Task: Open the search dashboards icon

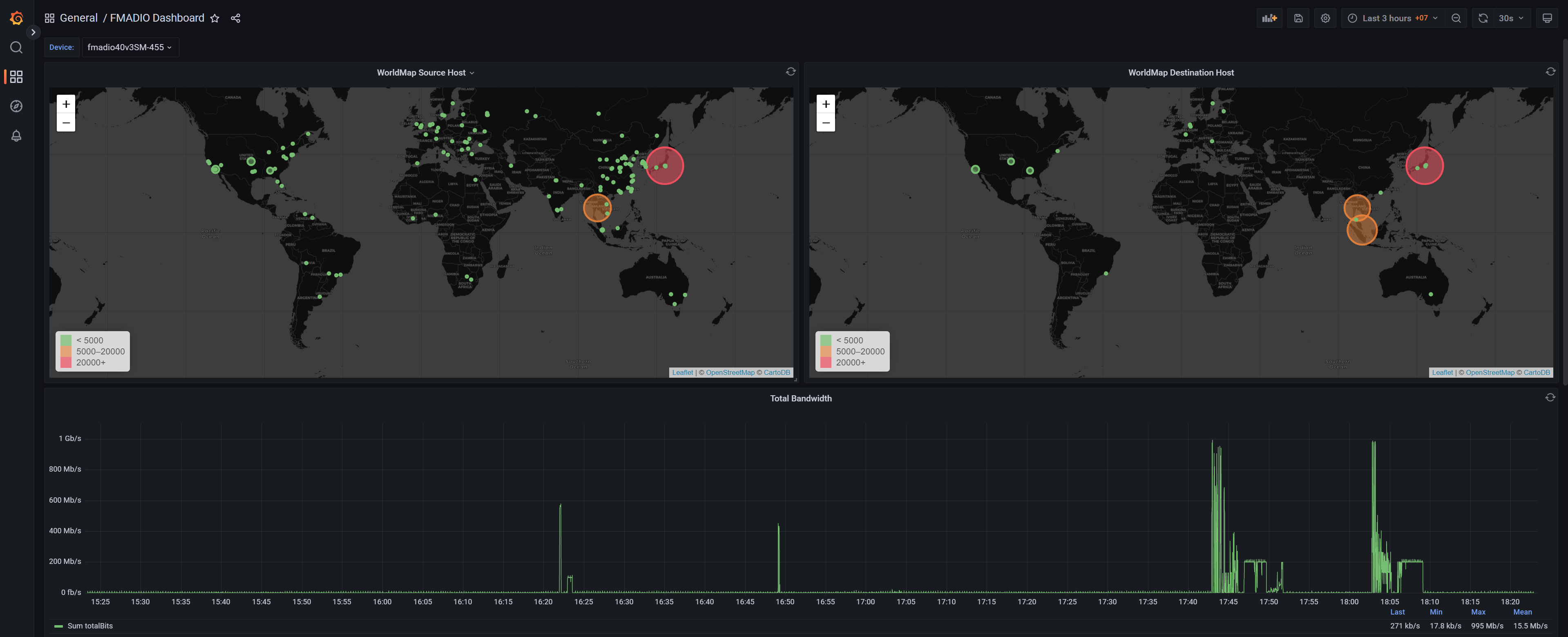Action: point(16,47)
